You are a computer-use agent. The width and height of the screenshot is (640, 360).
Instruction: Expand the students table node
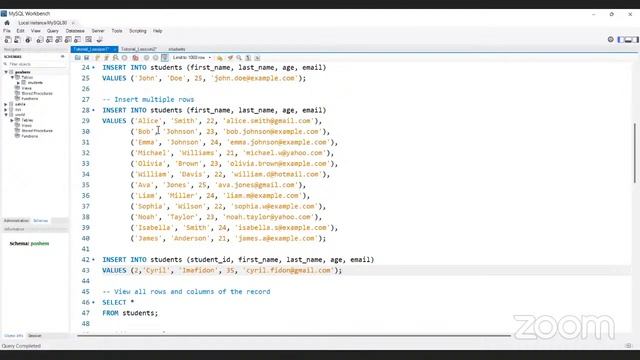pos(18,82)
